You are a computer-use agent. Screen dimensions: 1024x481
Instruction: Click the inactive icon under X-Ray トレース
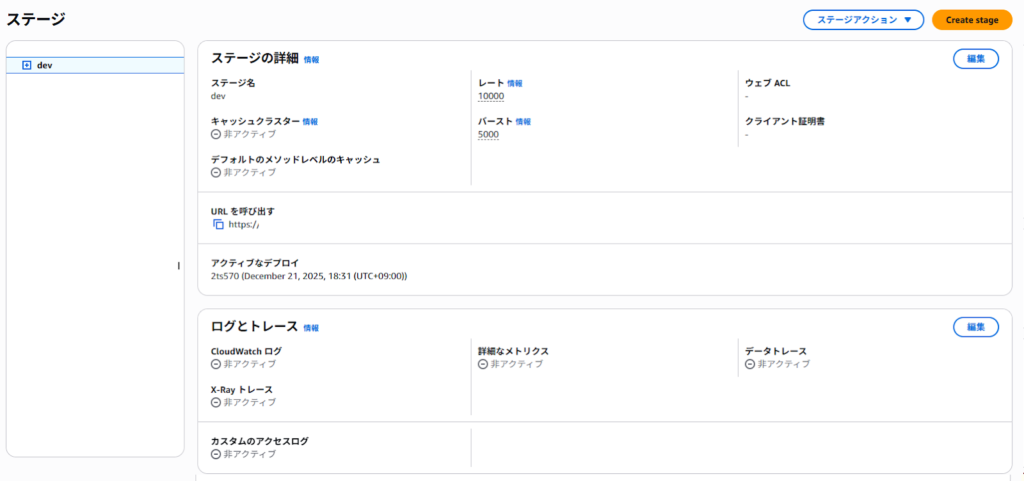pos(216,402)
